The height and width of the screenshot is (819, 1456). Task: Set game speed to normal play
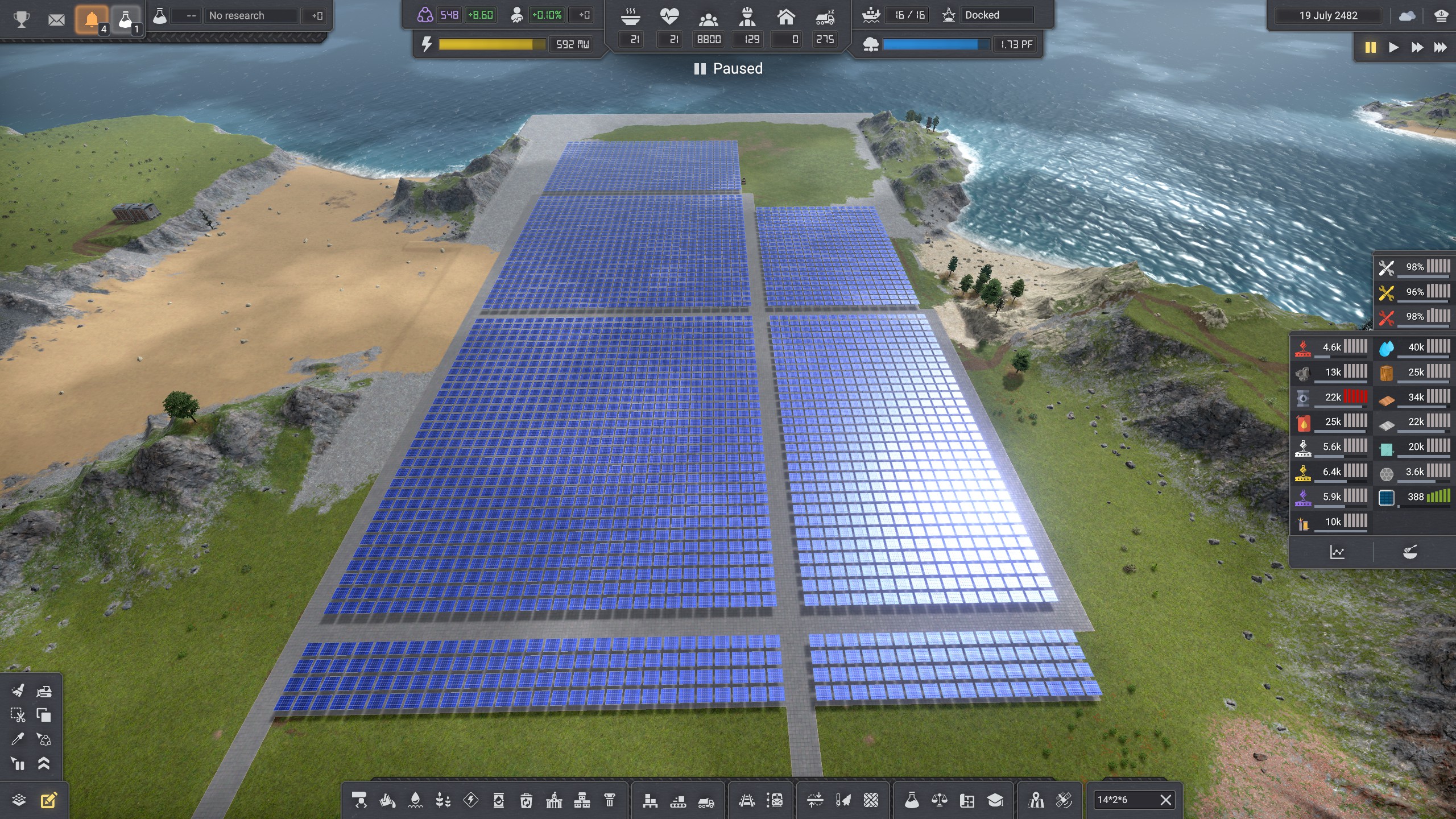point(1393,47)
